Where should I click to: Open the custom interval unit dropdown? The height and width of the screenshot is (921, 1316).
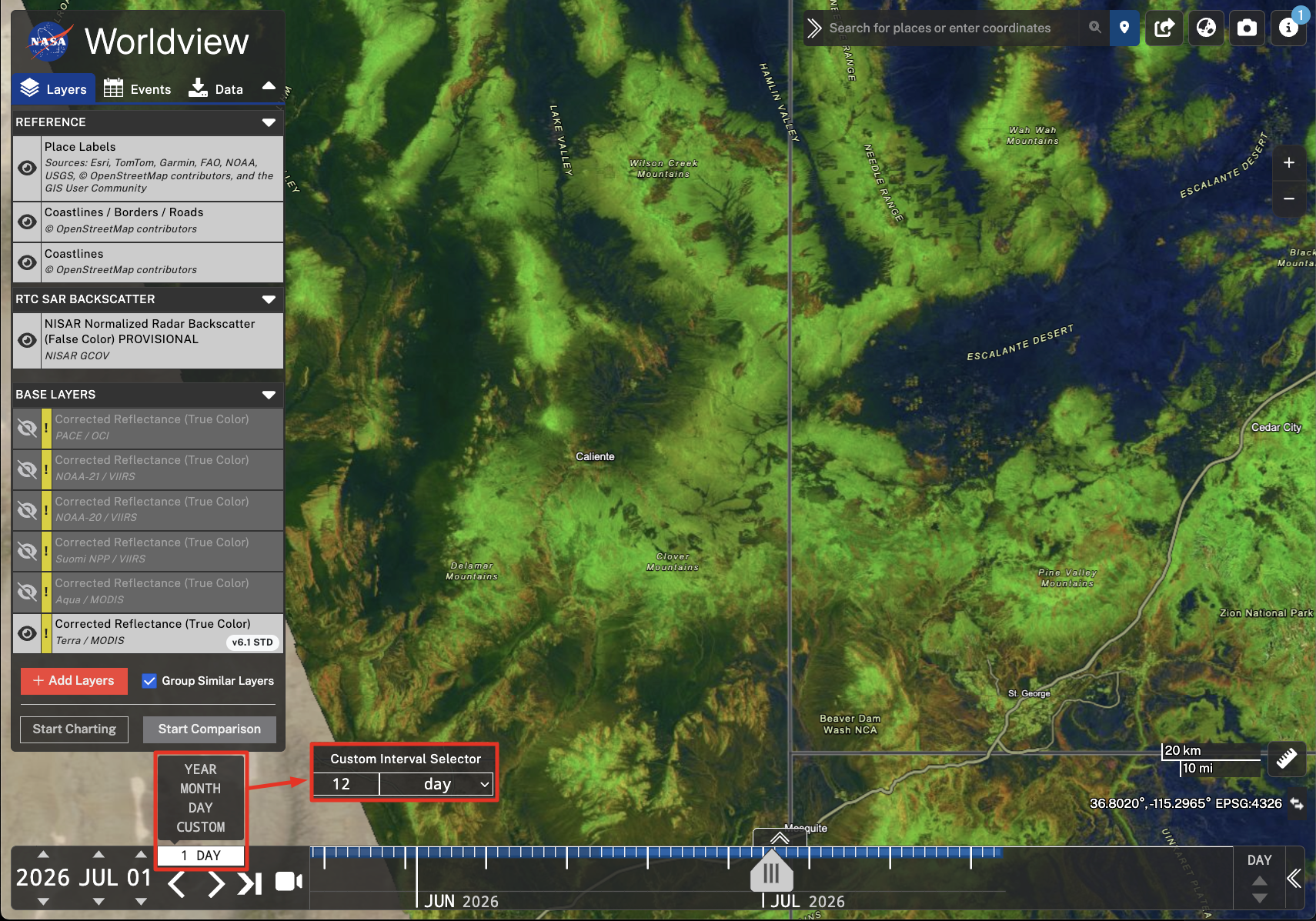click(436, 784)
